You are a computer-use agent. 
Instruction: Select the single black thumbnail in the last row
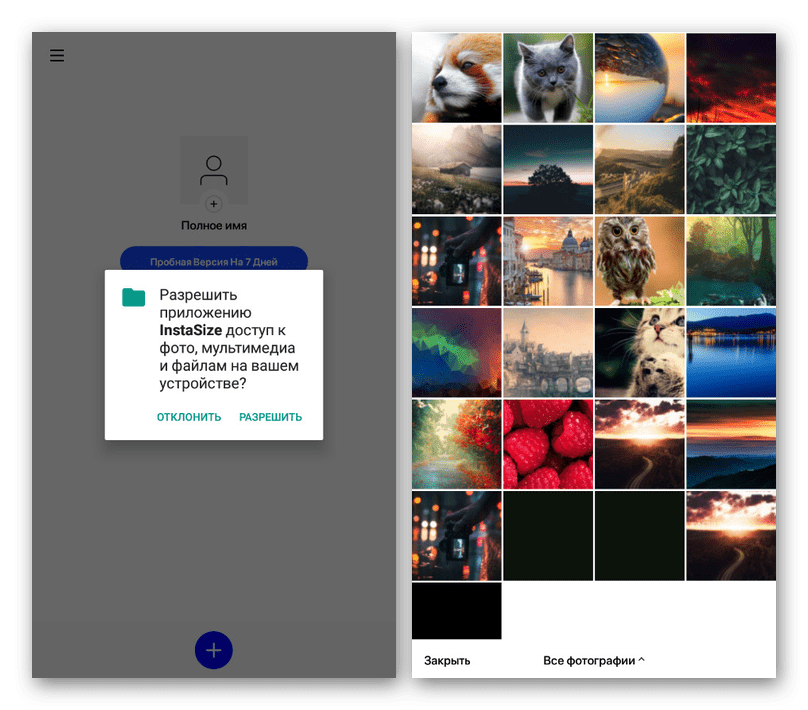click(457, 611)
